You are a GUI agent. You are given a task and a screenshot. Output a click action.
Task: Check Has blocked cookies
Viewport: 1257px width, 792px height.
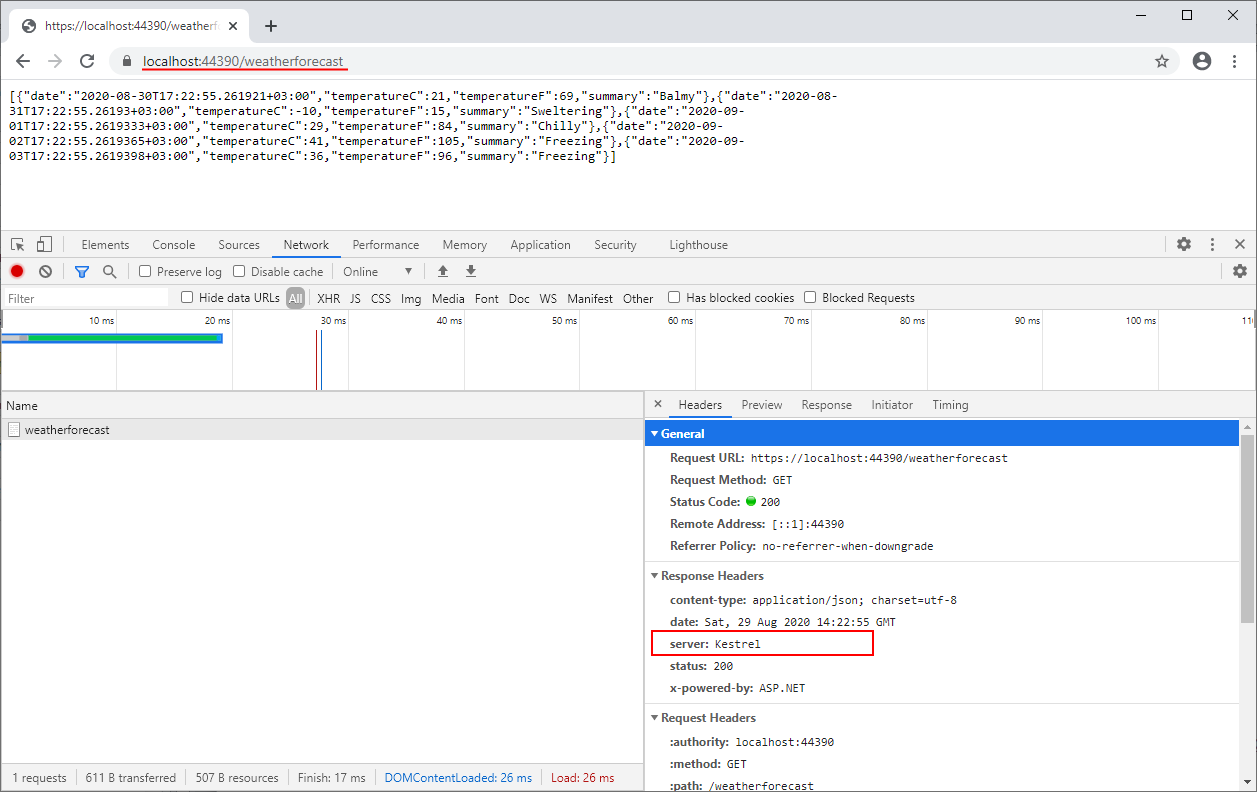tap(674, 297)
